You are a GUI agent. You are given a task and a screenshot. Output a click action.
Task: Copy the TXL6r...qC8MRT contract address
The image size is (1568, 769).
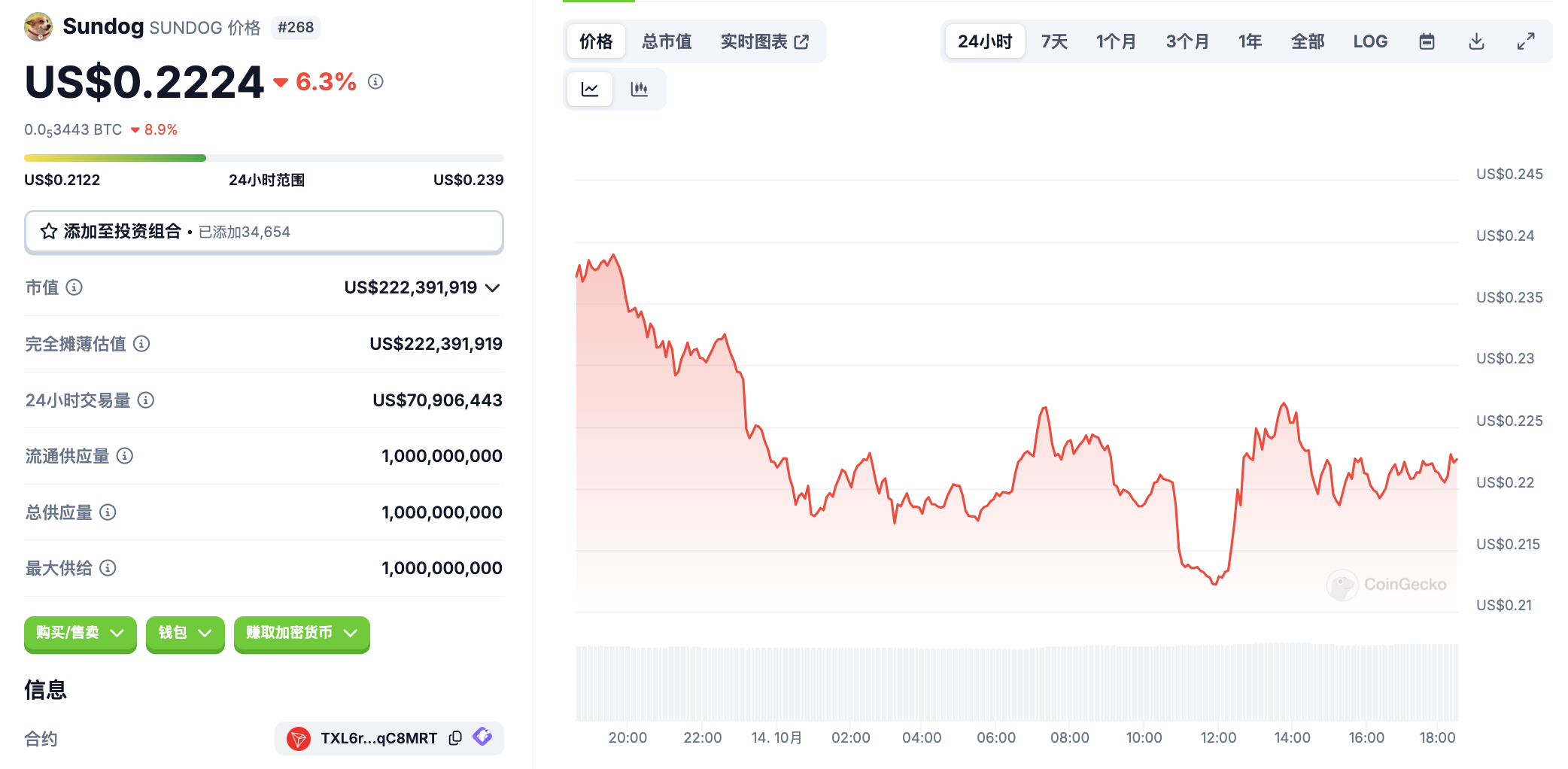(455, 738)
